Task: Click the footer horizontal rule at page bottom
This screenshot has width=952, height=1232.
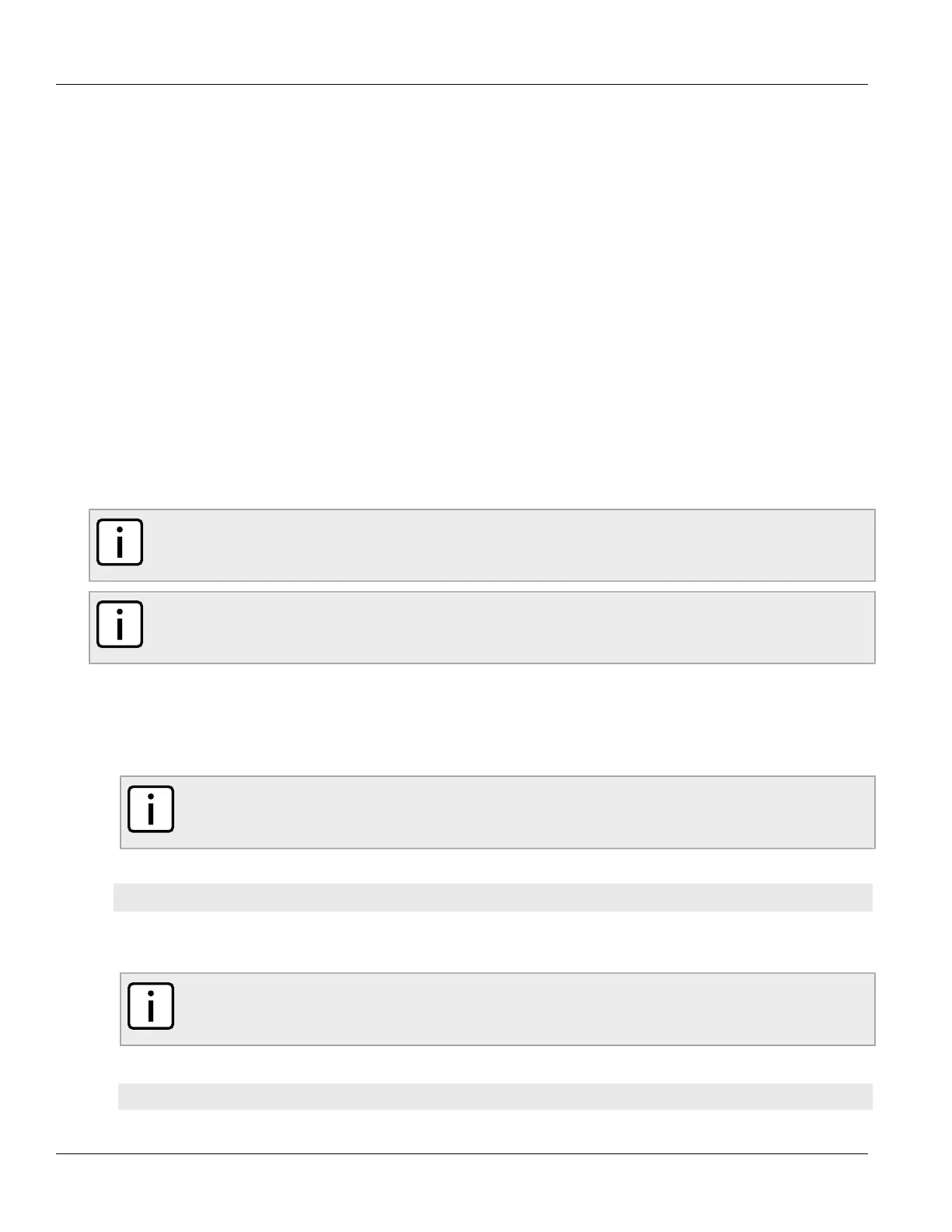Action: (462, 1153)
